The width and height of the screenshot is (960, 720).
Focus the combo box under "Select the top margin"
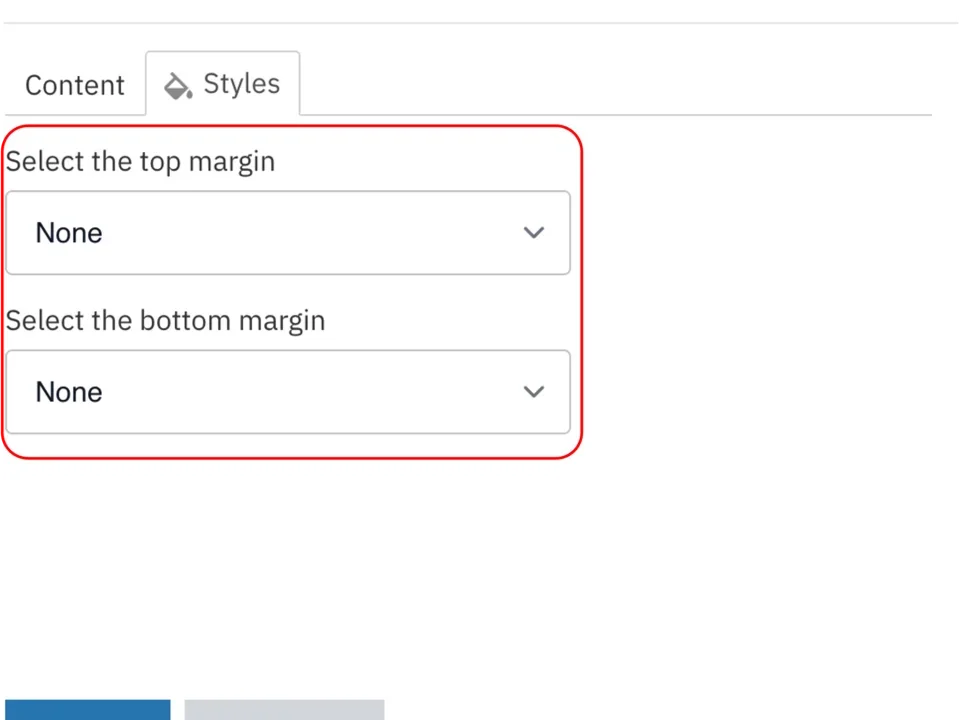click(288, 233)
